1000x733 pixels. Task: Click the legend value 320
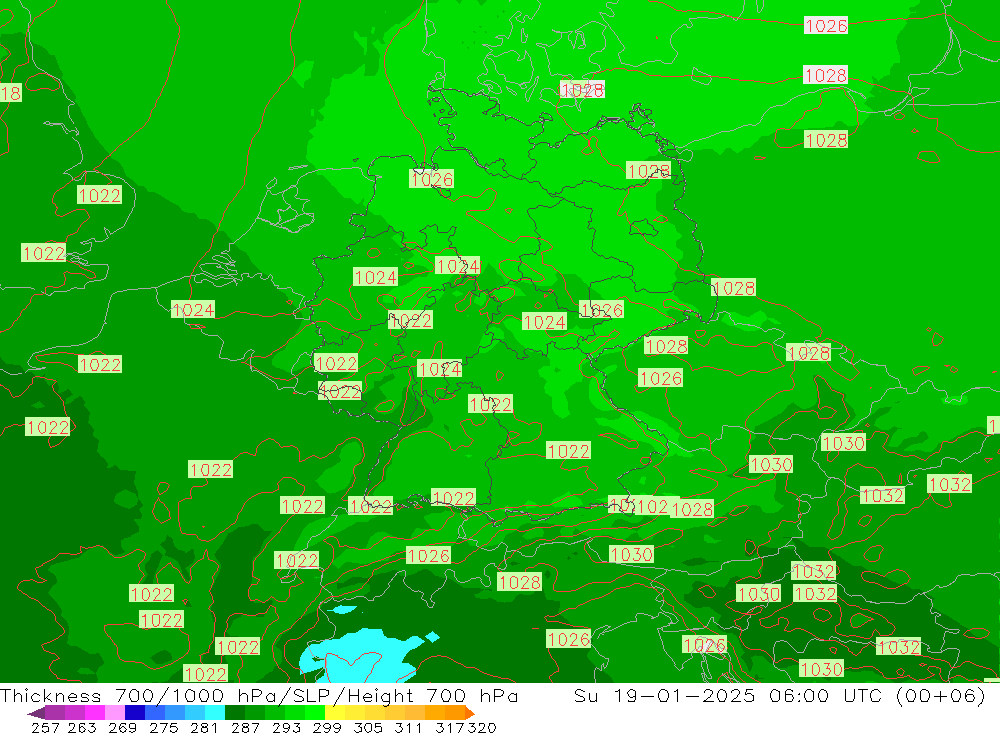point(482,727)
